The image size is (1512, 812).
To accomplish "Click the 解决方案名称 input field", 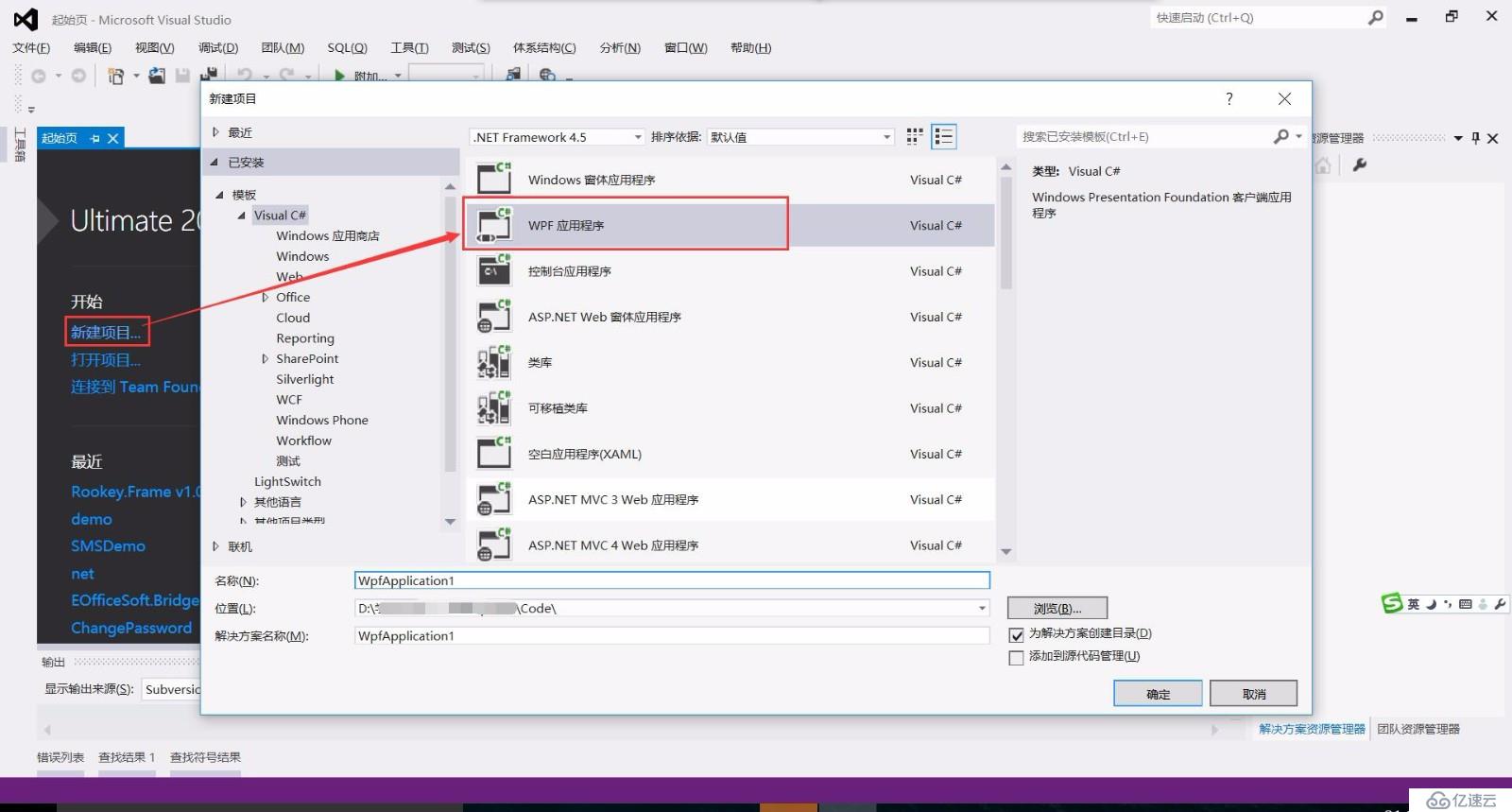I will click(672, 636).
